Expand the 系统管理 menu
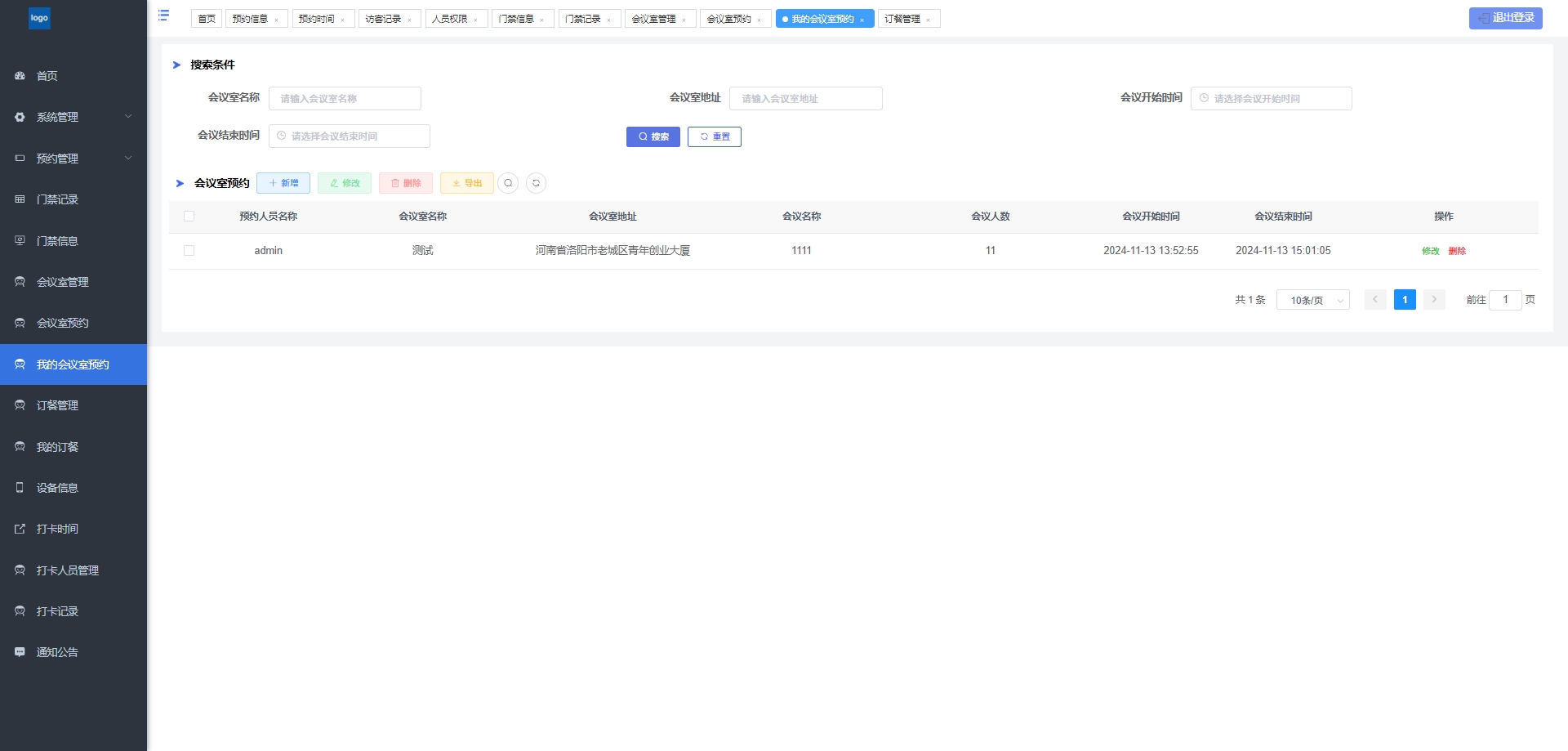 (73, 117)
